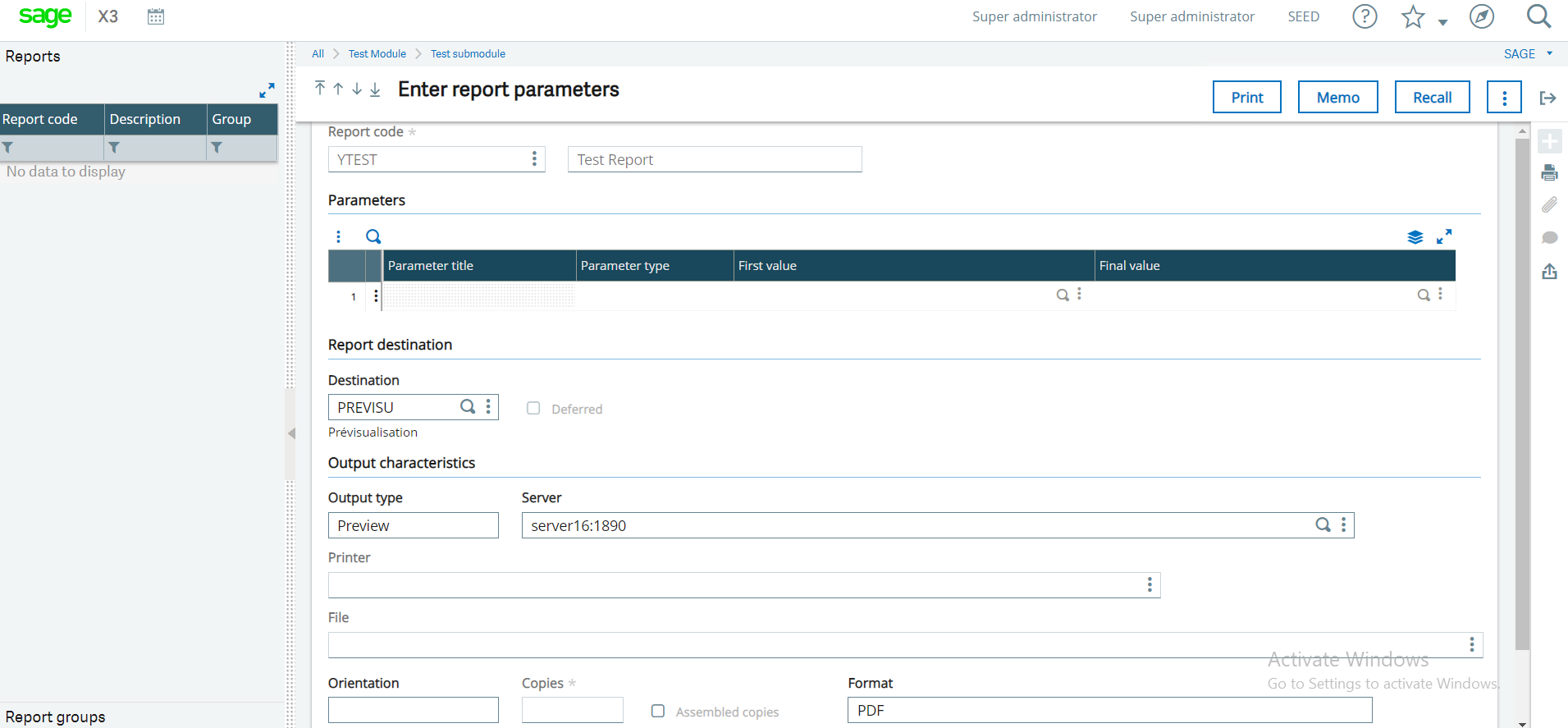Go to the next record arrow

(x=357, y=89)
